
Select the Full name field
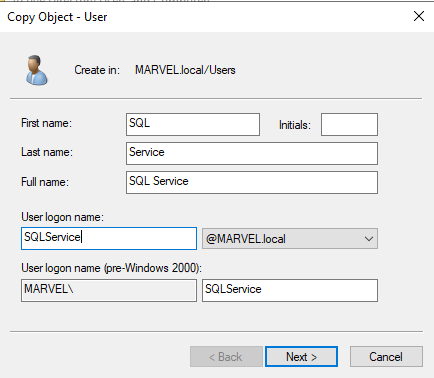[x=252, y=182]
